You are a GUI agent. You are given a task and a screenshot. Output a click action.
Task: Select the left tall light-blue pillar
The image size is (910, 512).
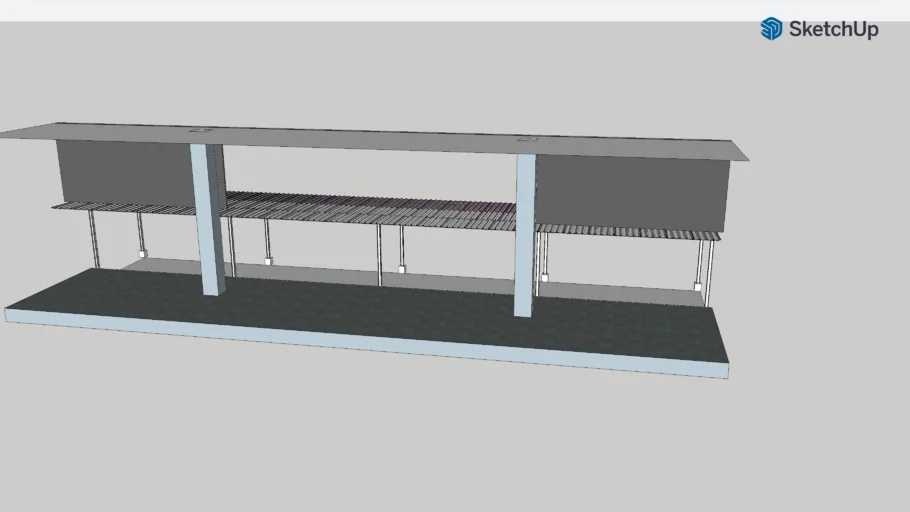210,220
